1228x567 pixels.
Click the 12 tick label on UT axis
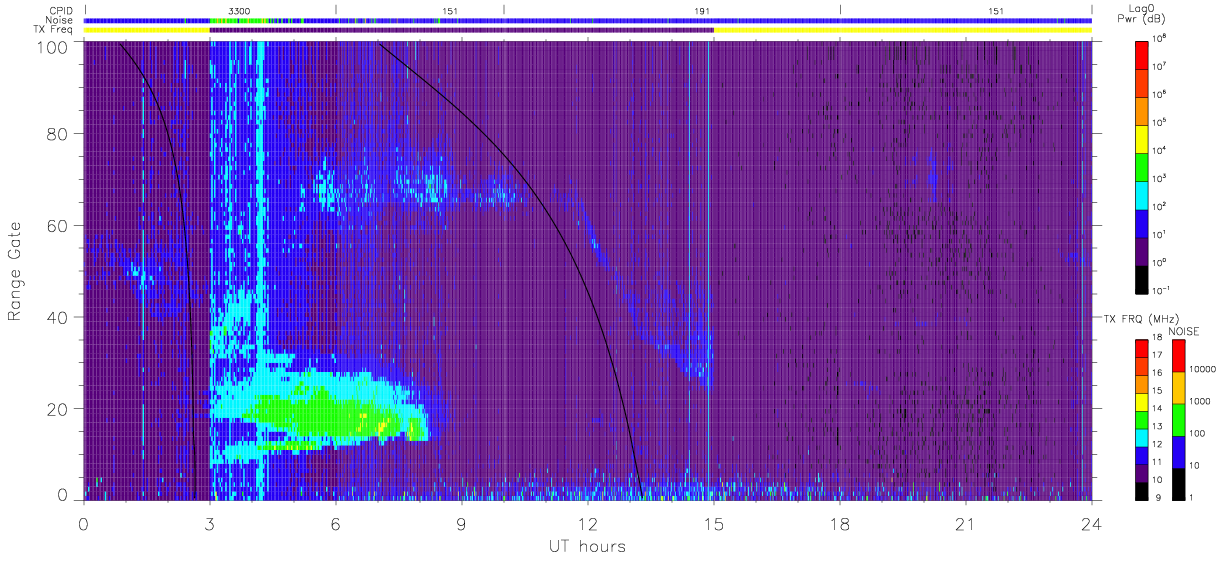click(x=588, y=524)
